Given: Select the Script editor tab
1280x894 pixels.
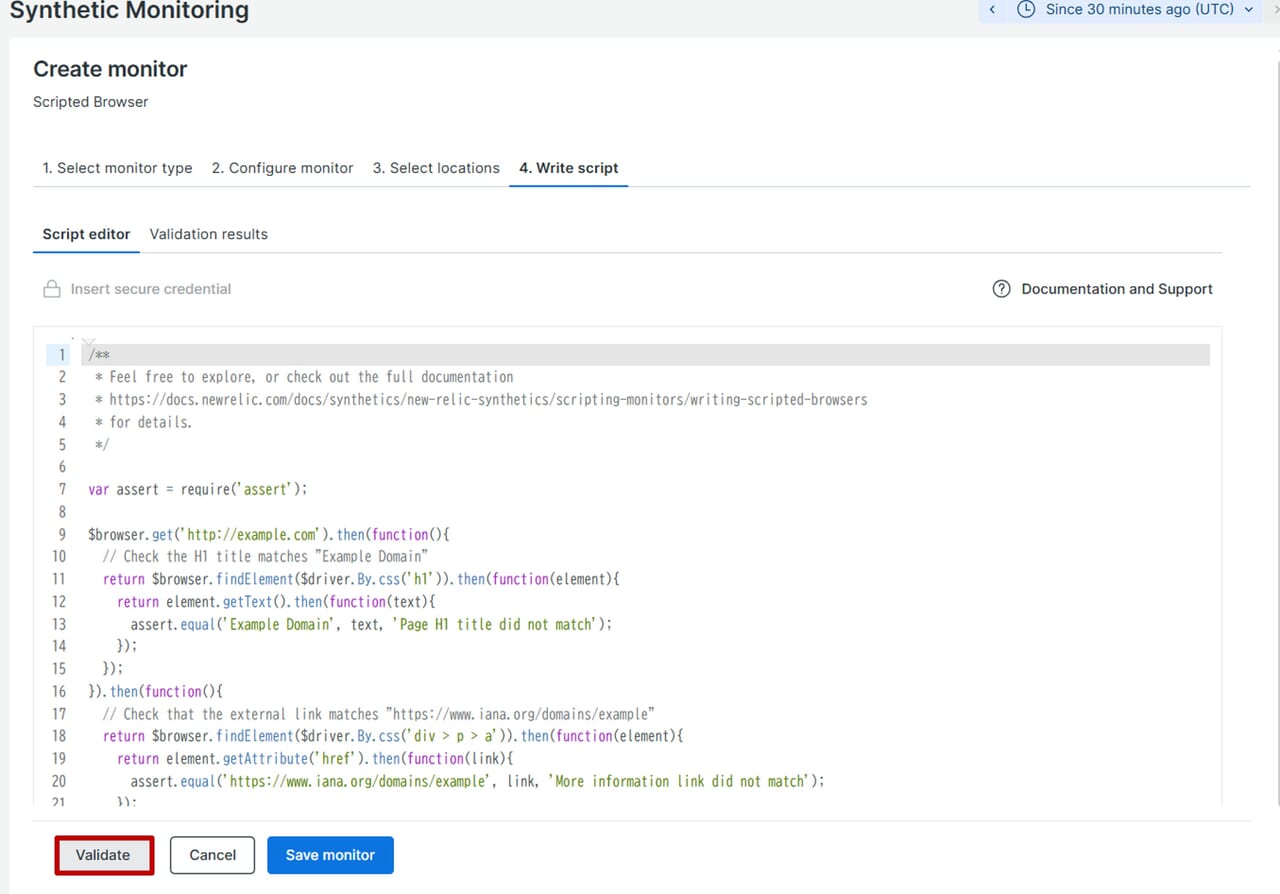Looking at the screenshot, I should coord(86,234).
